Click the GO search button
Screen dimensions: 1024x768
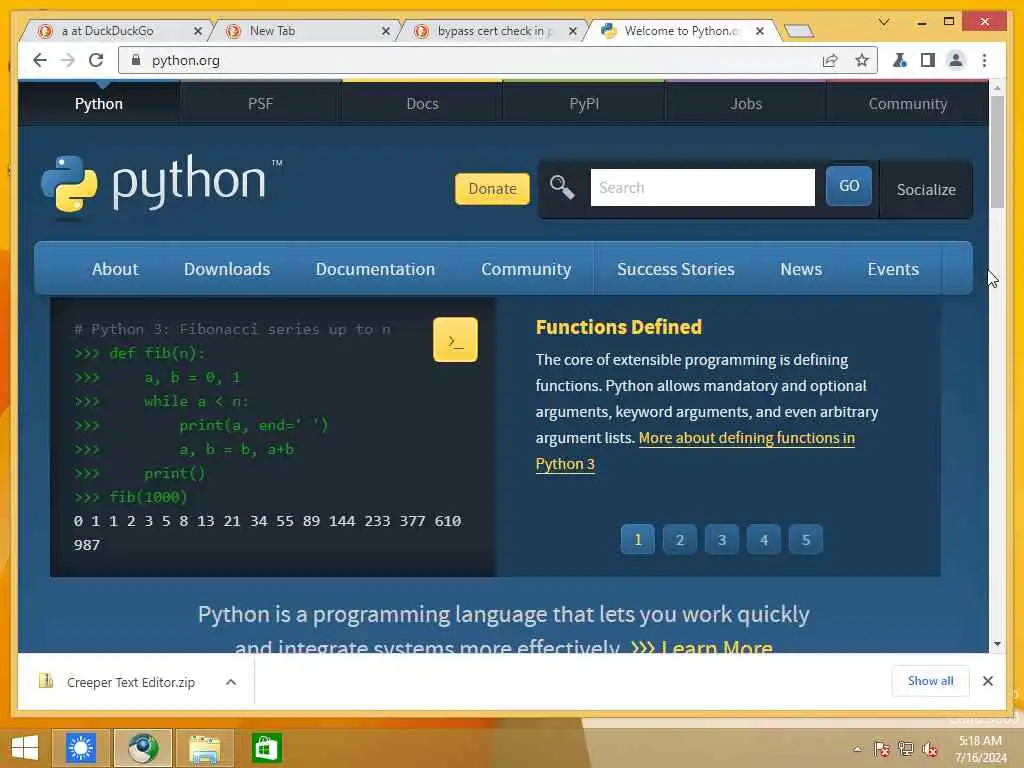tap(848, 186)
